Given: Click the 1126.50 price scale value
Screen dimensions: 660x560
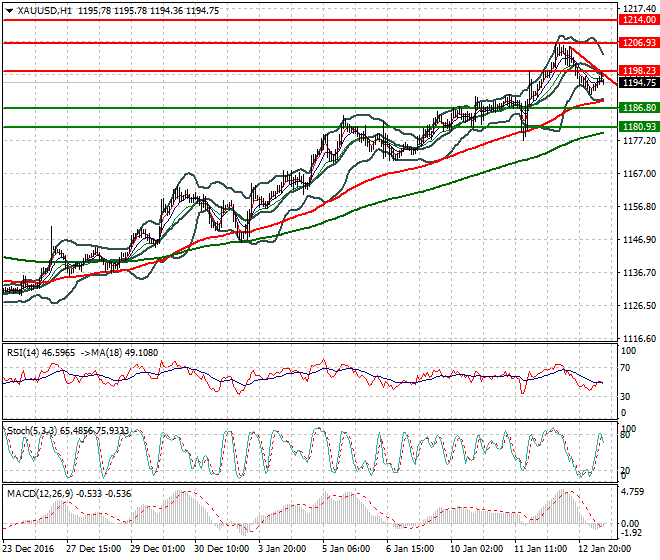Looking at the screenshot, I should tap(639, 305).
